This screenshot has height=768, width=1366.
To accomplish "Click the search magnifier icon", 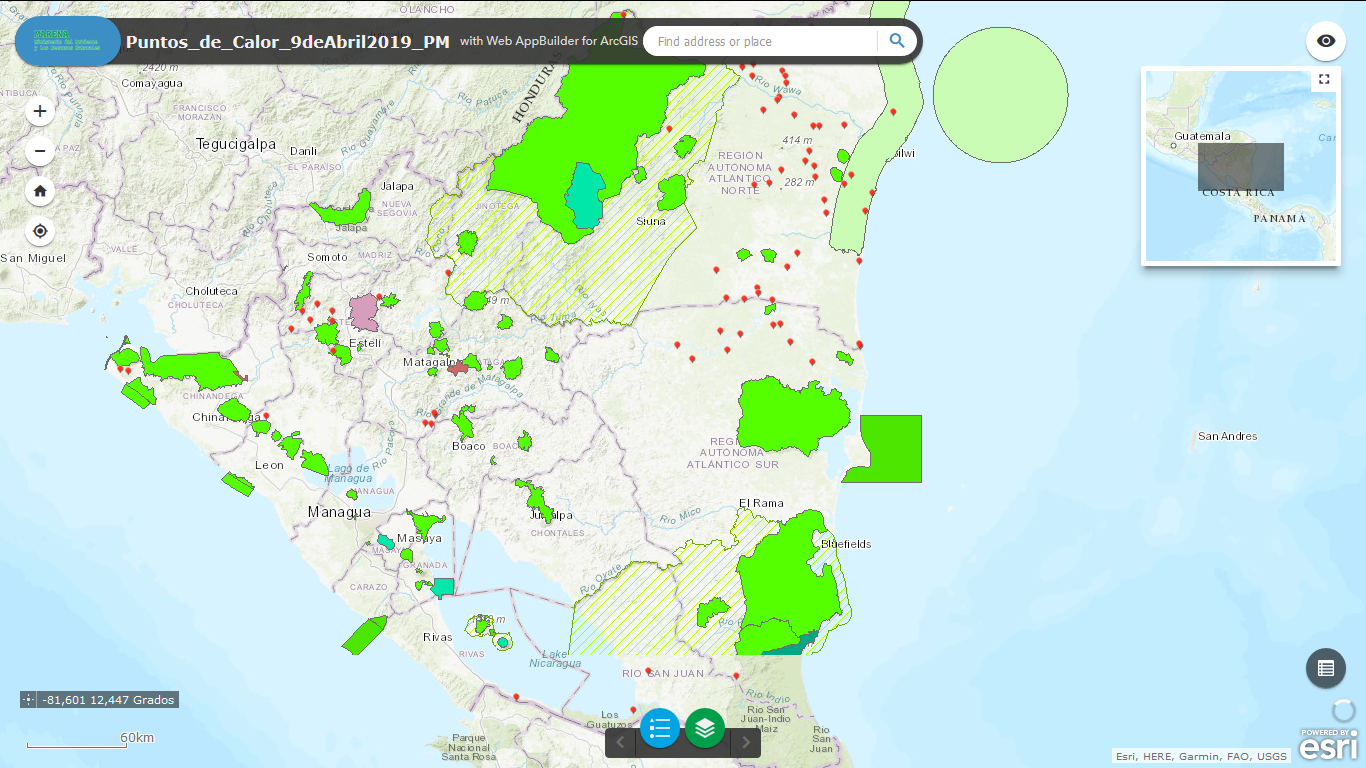I will tap(897, 41).
